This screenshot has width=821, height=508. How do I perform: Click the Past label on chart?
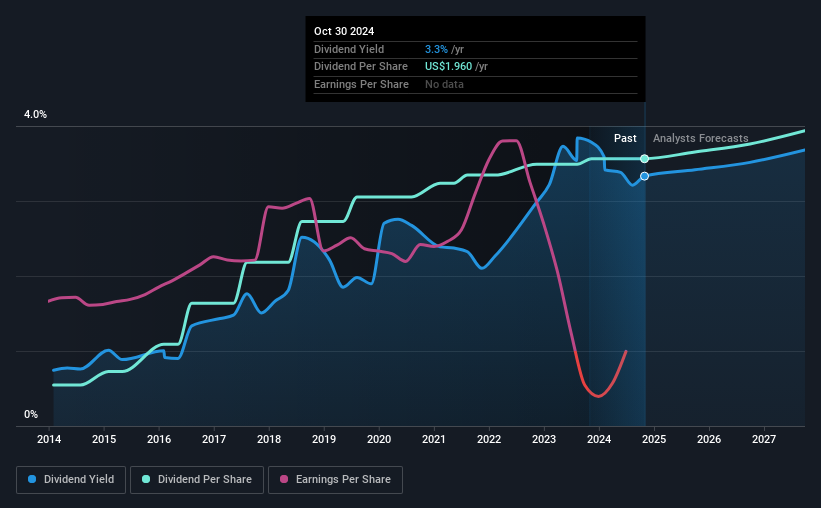pyautogui.click(x=625, y=138)
